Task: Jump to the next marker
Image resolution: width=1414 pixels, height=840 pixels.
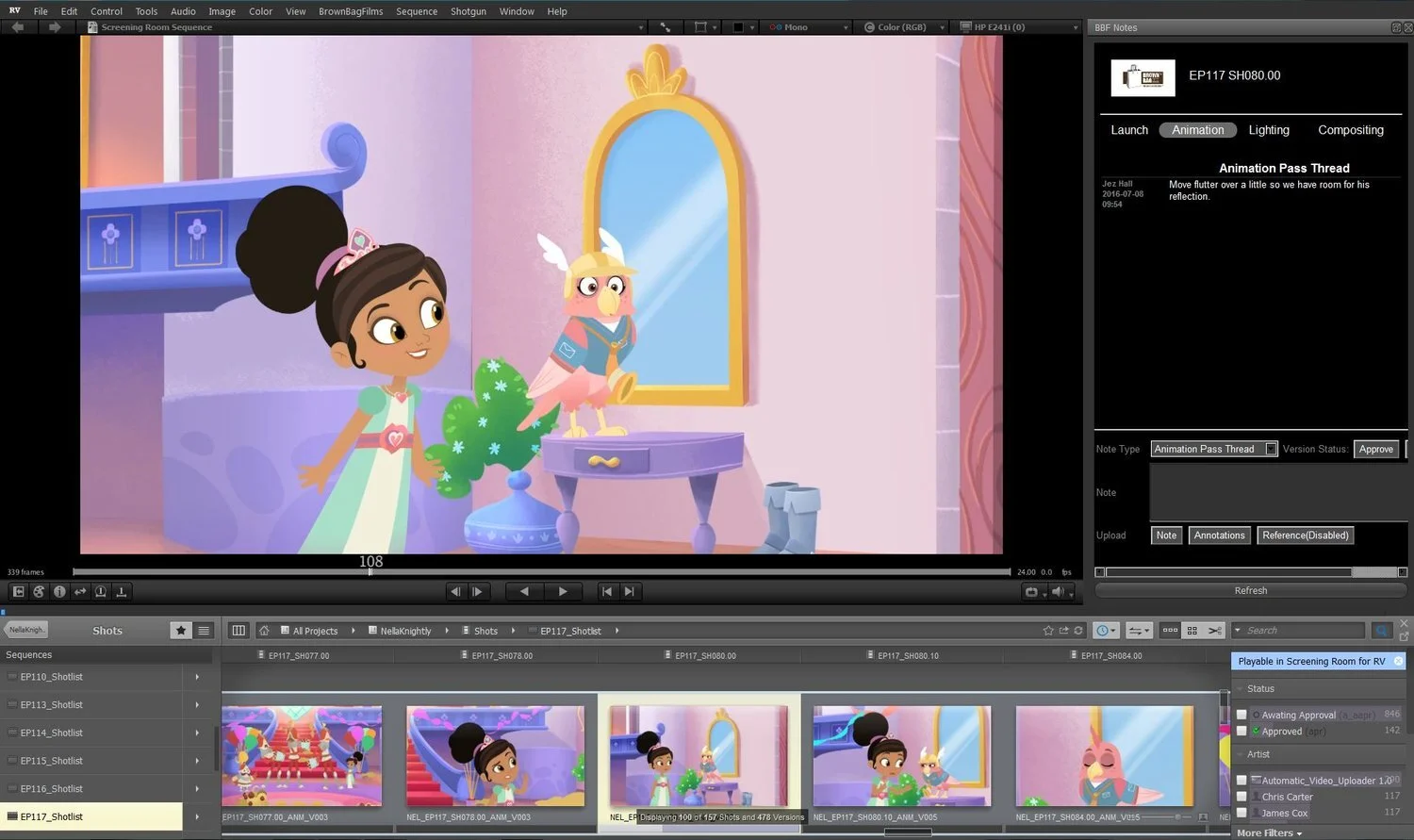Action: point(630,592)
